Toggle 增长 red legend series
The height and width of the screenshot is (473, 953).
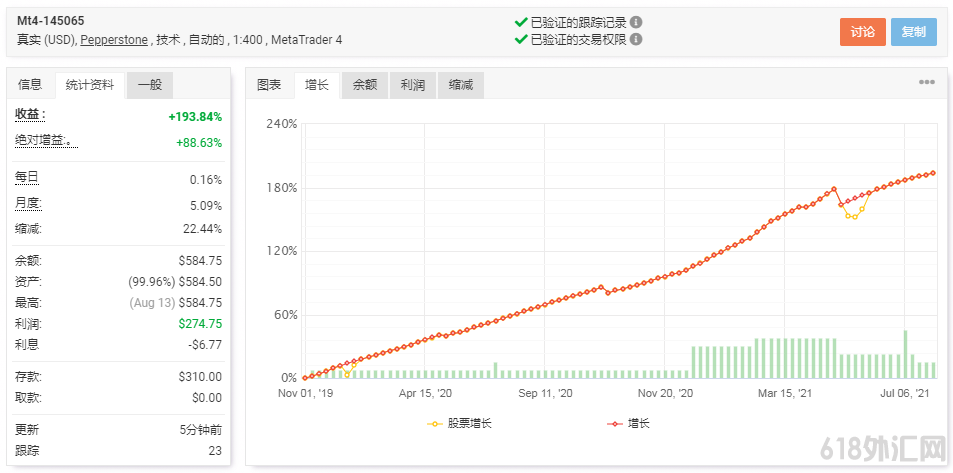pos(628,423)
